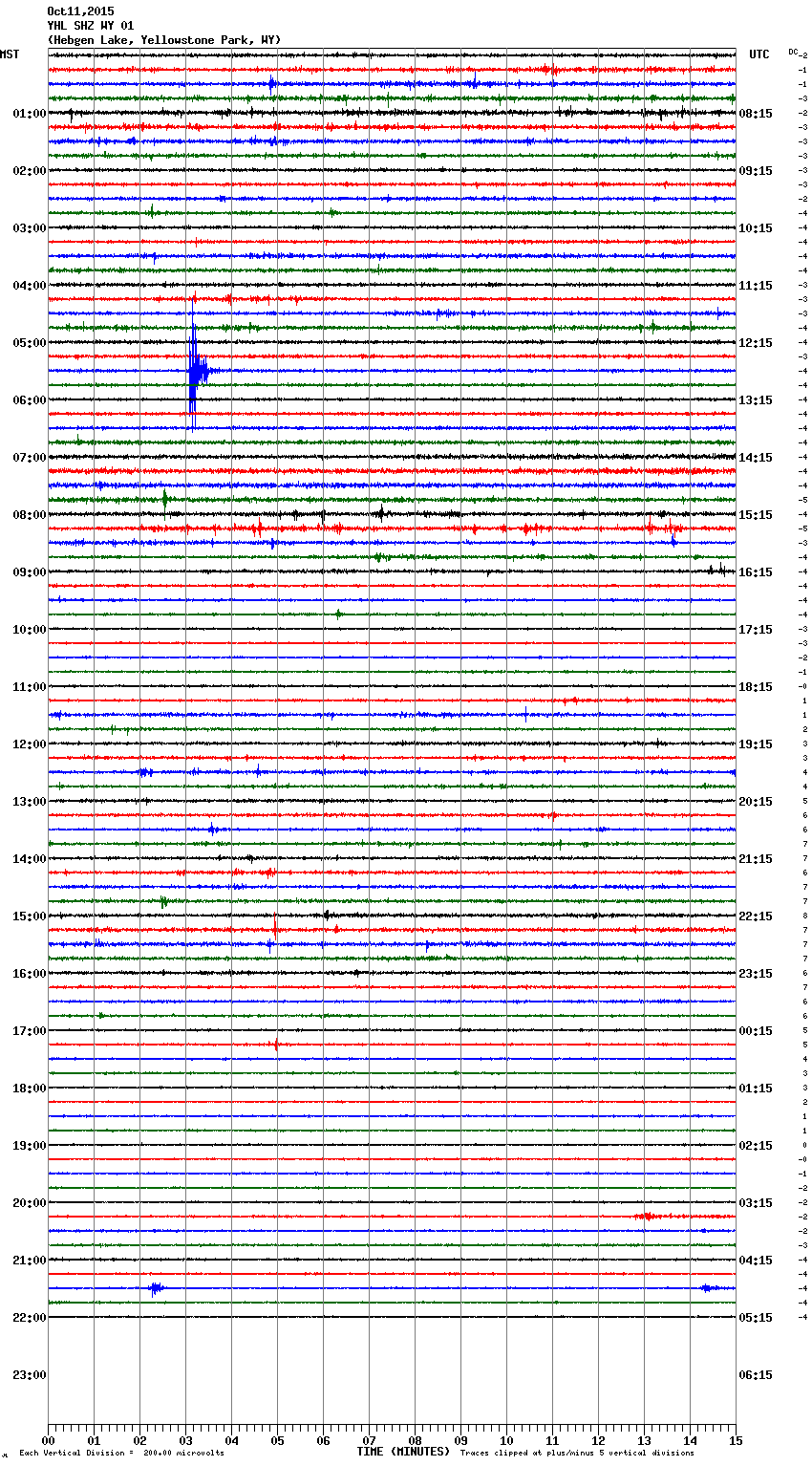The height and width of the screenshot is (1466, 812).
Task: Click the 03 minute tick label
Action: [185, 1440]
